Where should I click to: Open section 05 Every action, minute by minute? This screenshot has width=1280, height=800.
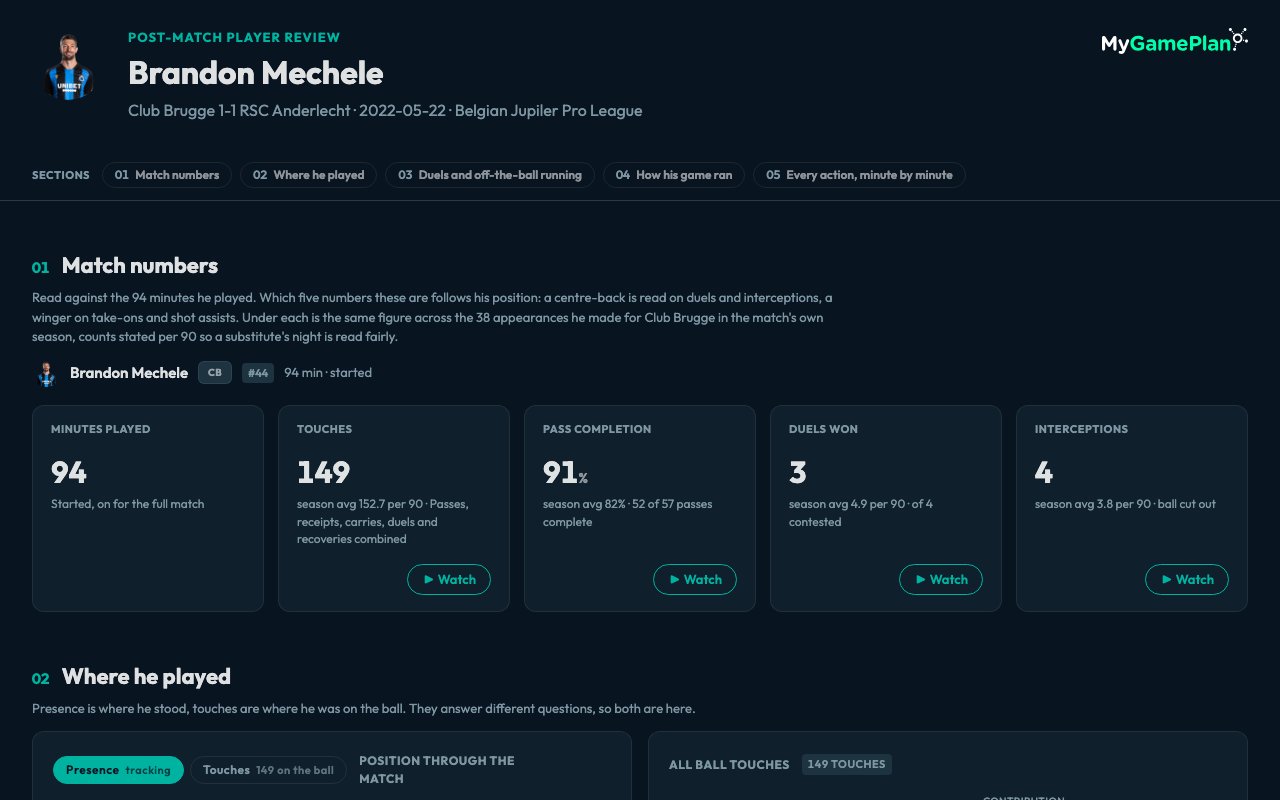(x=859, y=175)
